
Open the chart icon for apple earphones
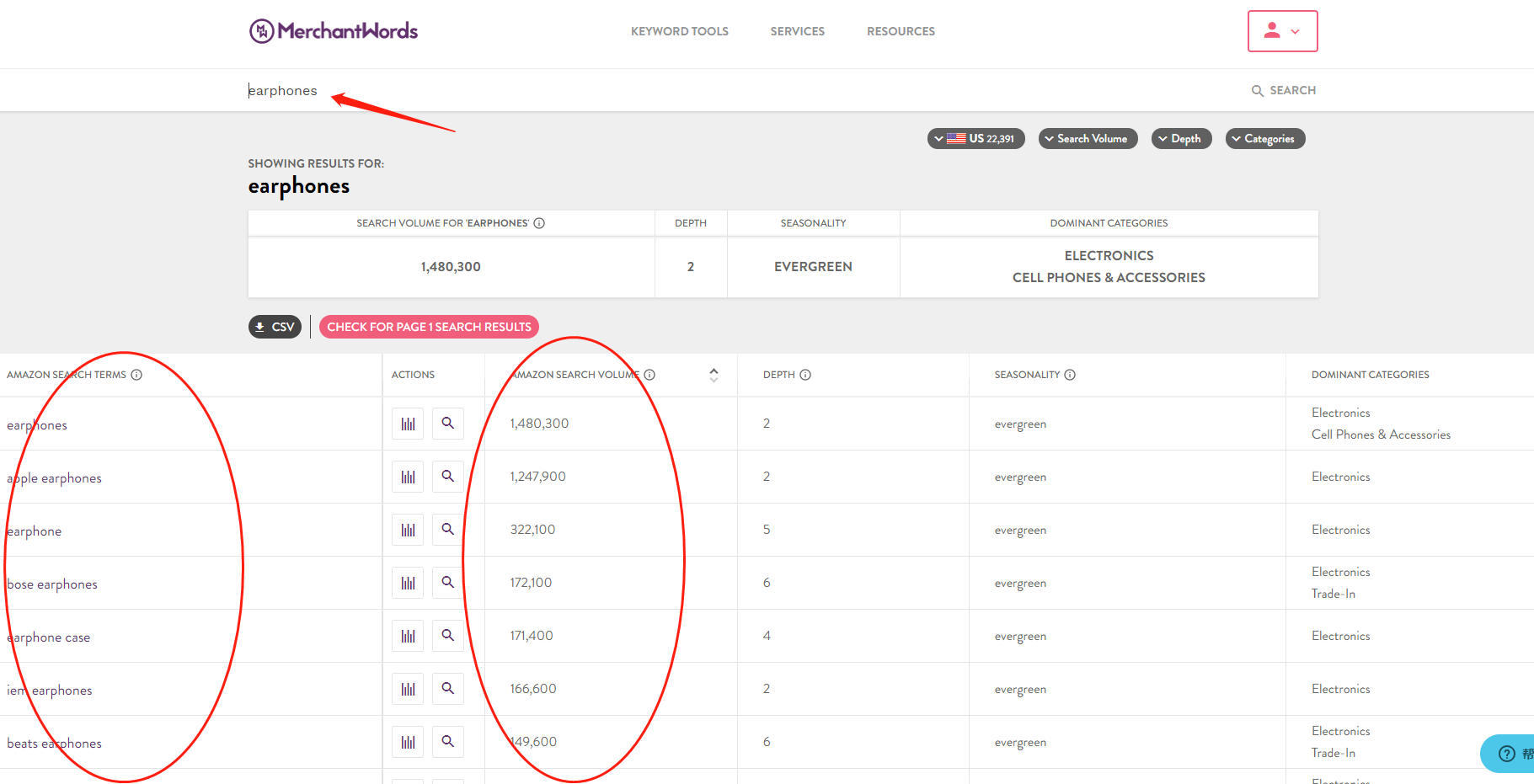tap(408, 477)
